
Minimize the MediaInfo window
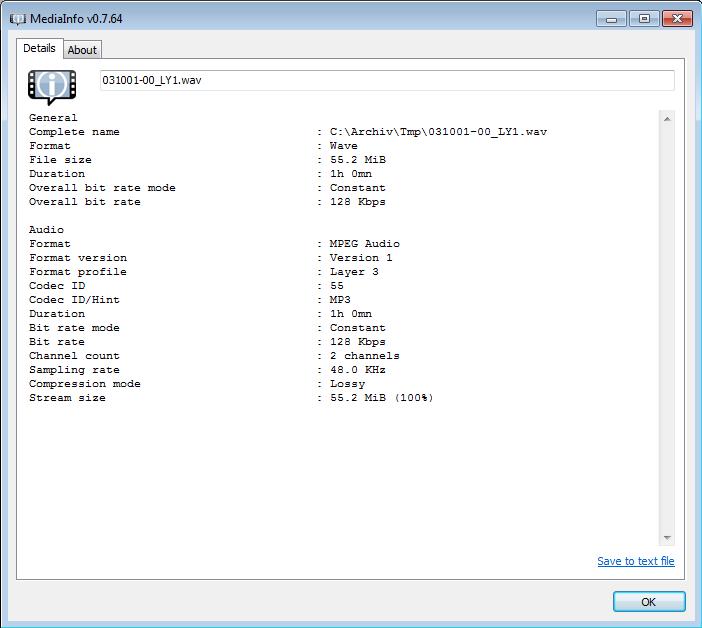point(611,19)
